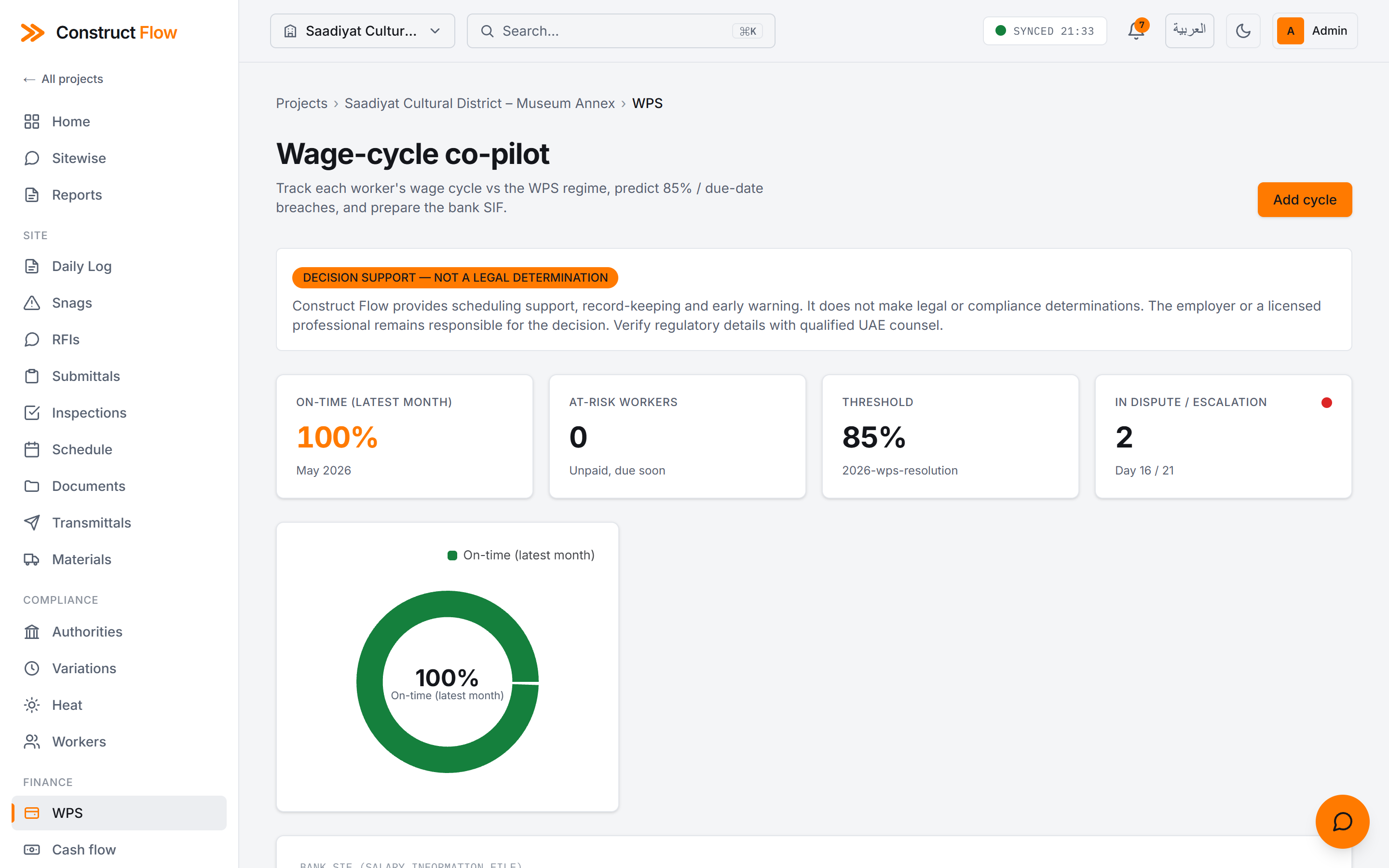The width and height of the screenshot is (1389, 868).
Task: Select Inspections label in the sidebar
Action: (x=89, y=413)
